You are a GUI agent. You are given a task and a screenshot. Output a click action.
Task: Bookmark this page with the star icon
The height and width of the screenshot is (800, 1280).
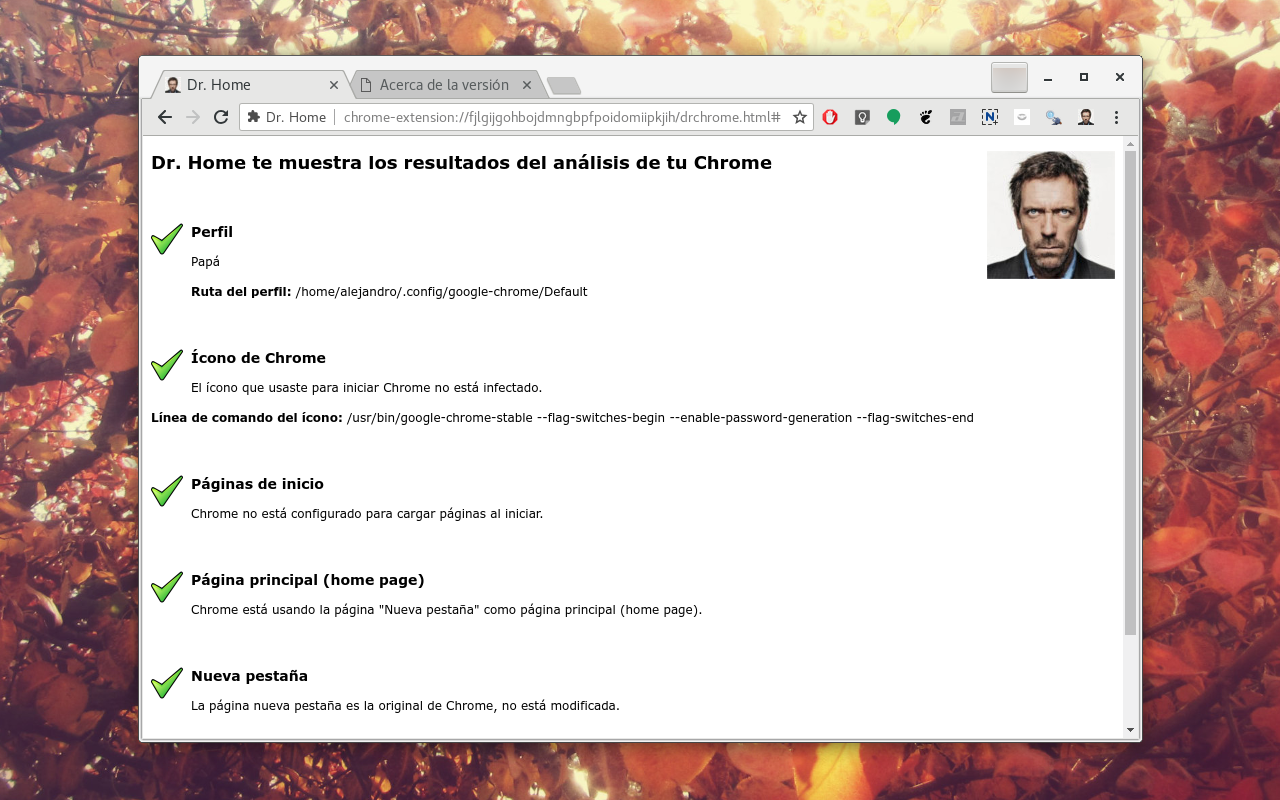click(x=800, y=117)
